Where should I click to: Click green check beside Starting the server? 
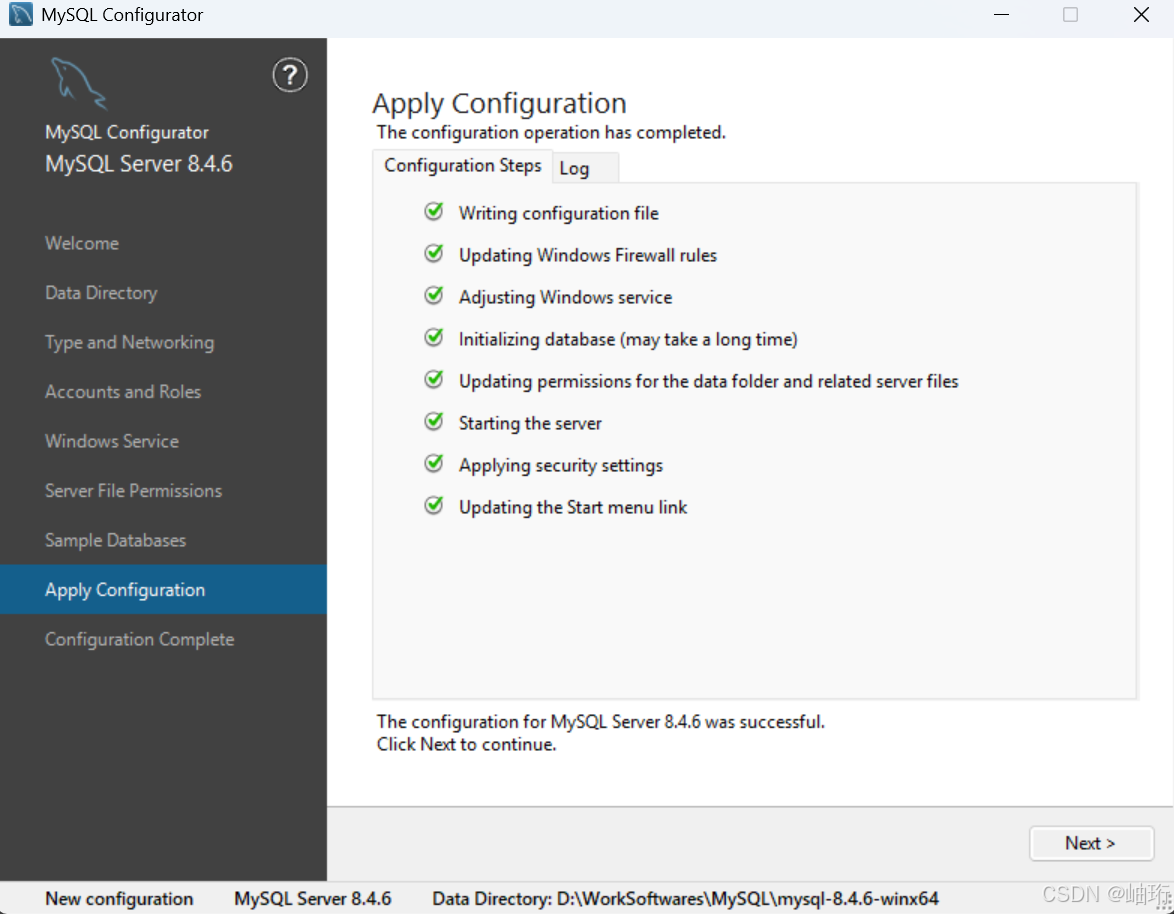(x=434, y=421)
